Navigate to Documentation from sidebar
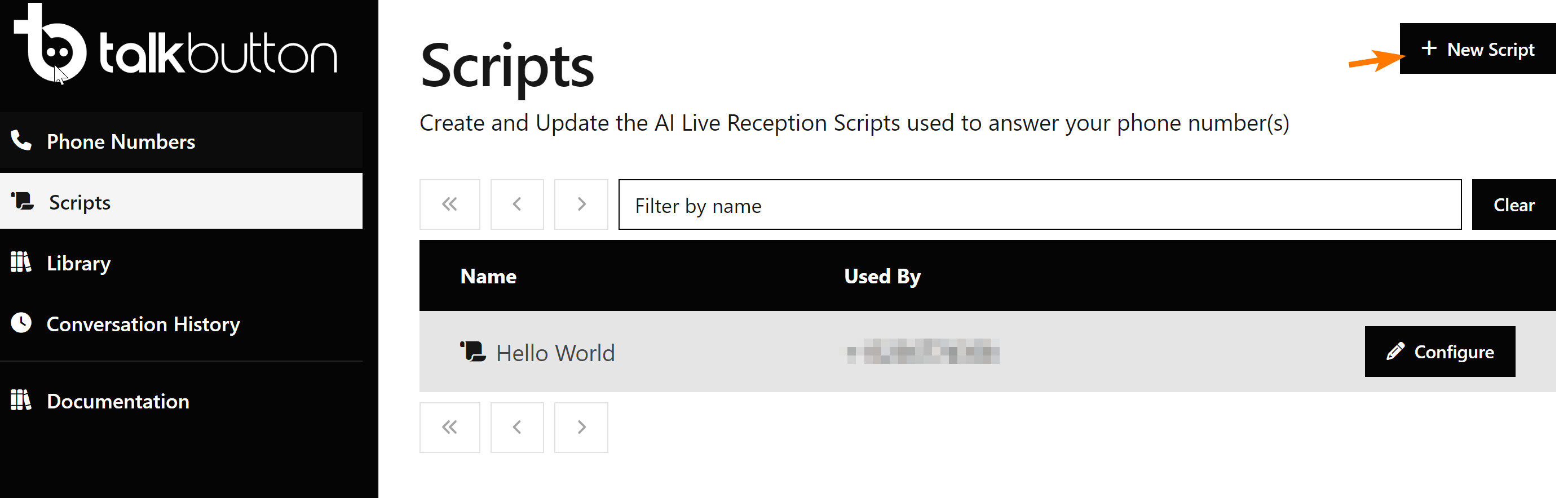Viewport: 1568px width, 498px height. click(117, 401)
